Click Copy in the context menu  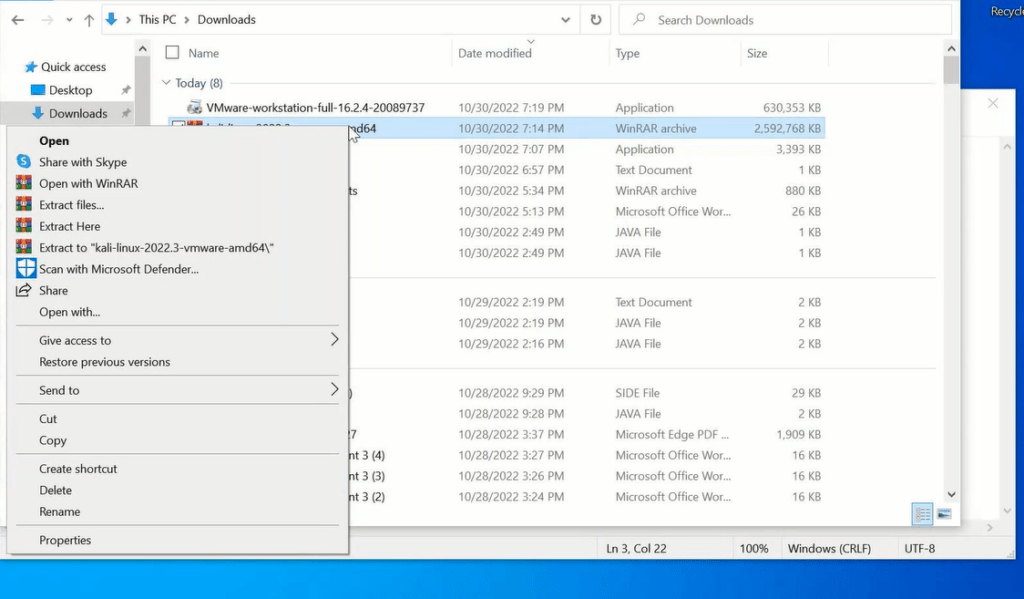tap(53, 440)
